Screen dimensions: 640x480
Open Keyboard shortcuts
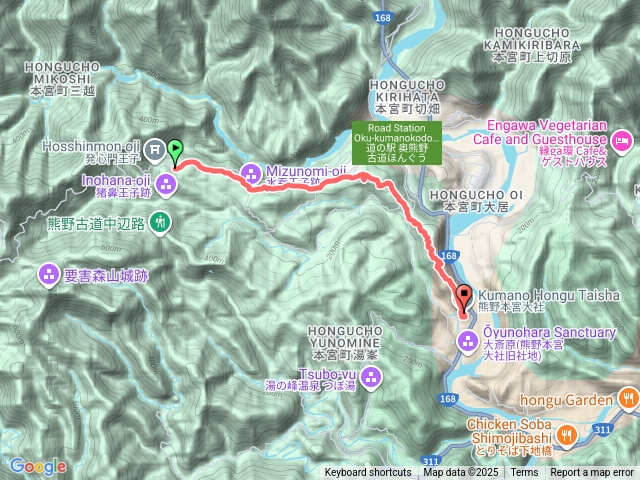(368, 472)
